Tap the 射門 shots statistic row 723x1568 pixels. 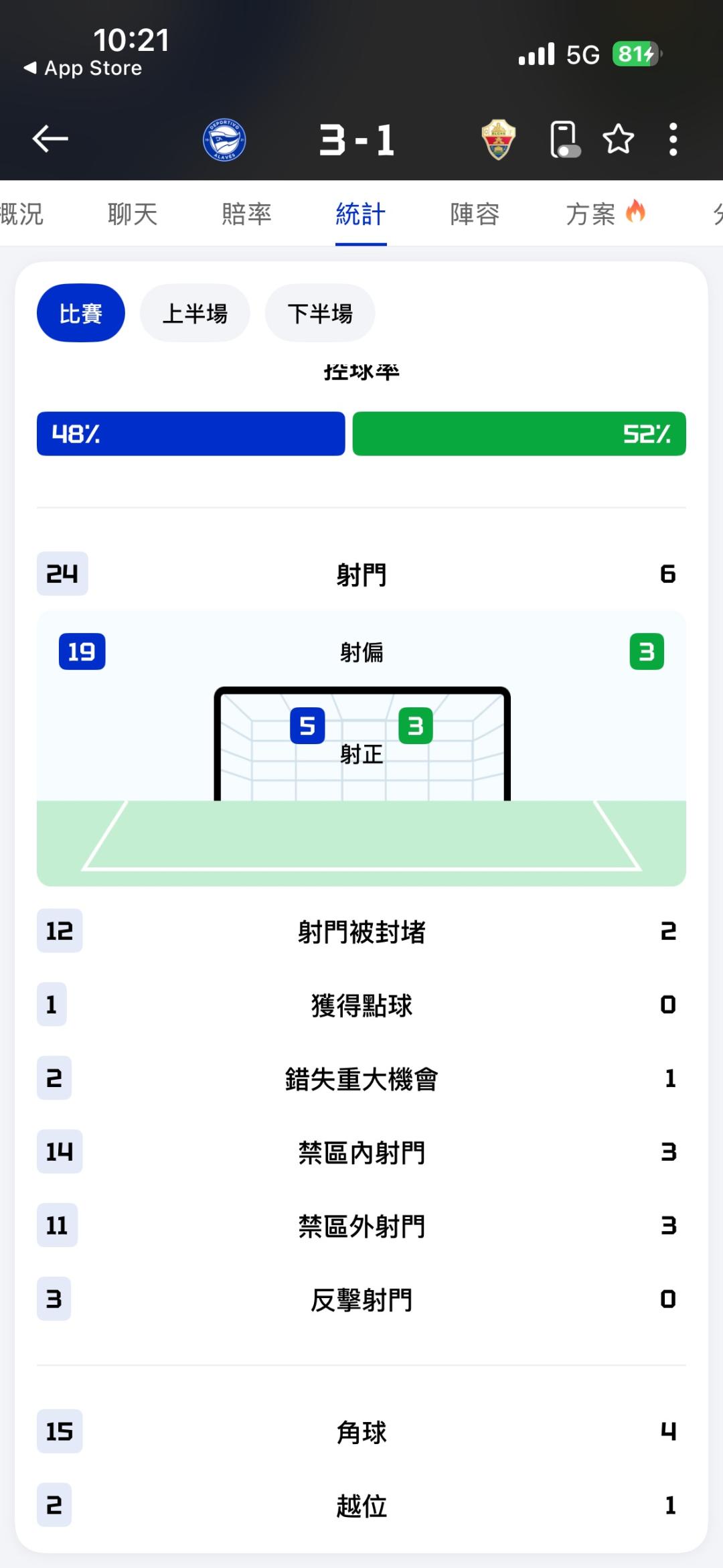tap(361, 575)
